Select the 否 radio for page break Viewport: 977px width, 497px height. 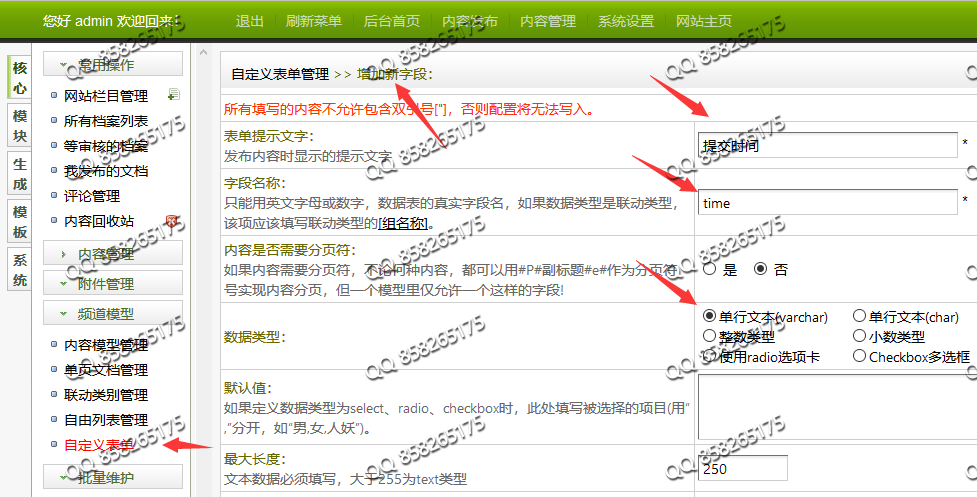click(760, 269)
